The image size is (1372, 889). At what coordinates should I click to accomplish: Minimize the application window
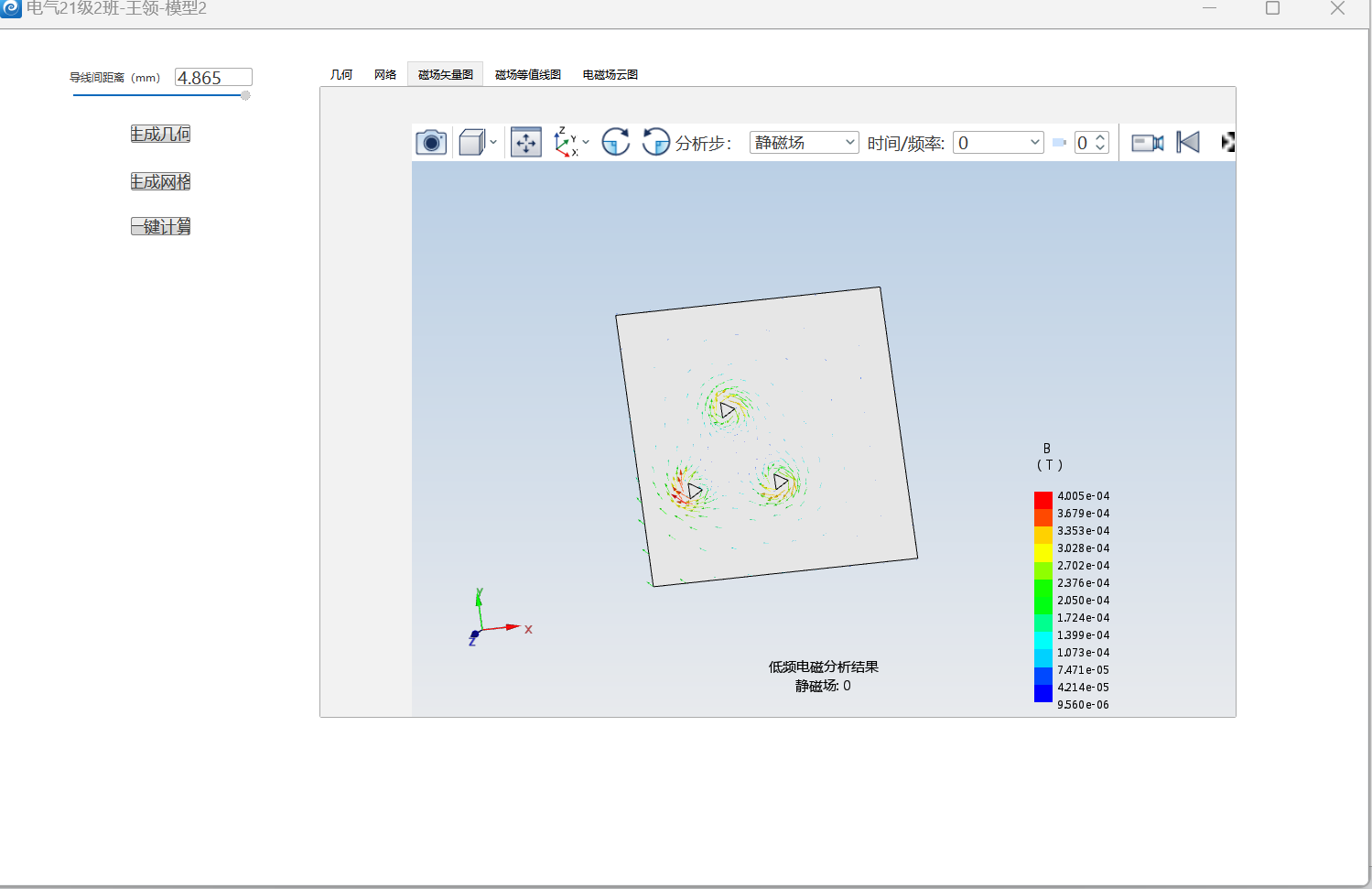pos(1209,8)
